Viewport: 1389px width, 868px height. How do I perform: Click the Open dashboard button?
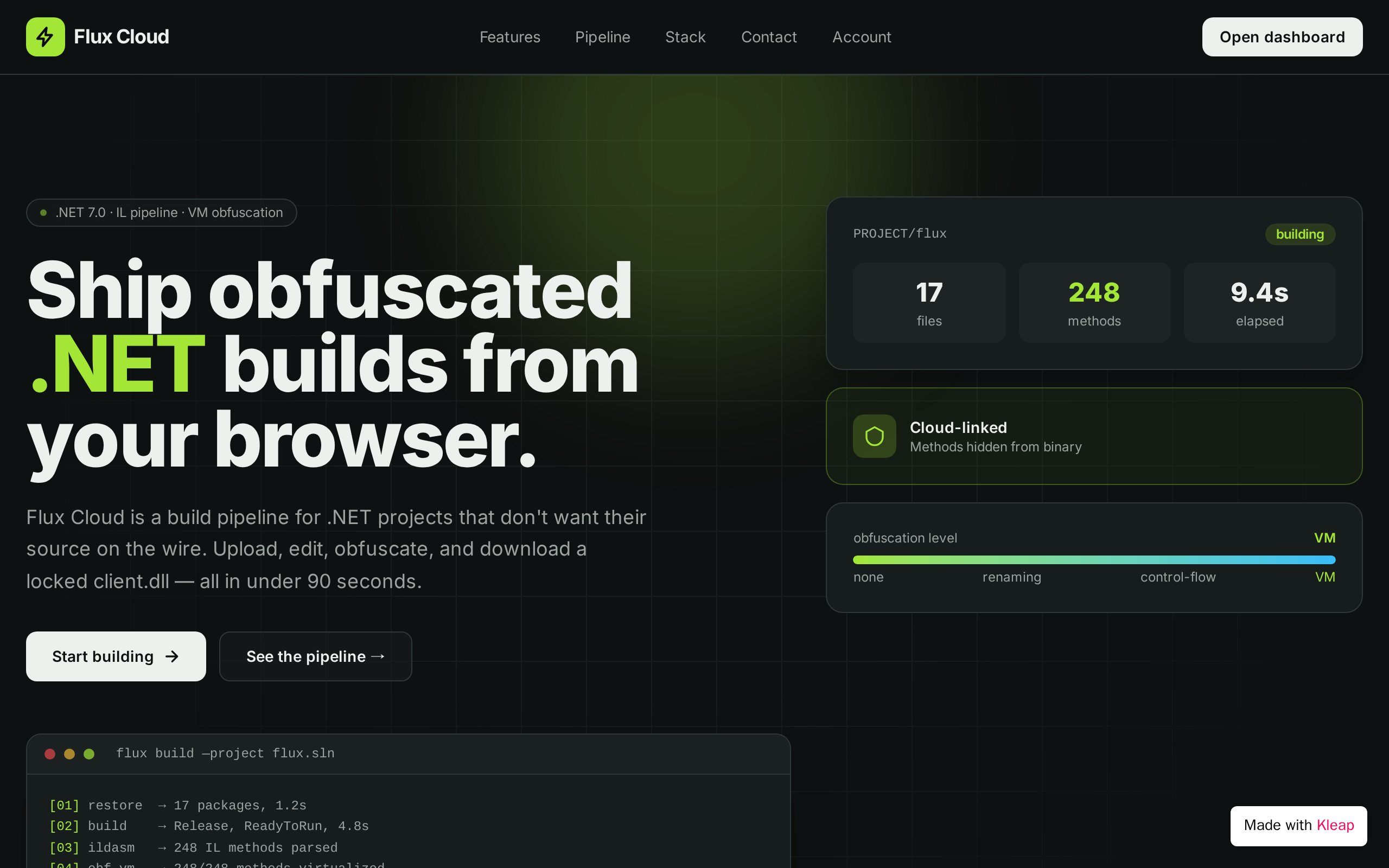[1282, 37]
